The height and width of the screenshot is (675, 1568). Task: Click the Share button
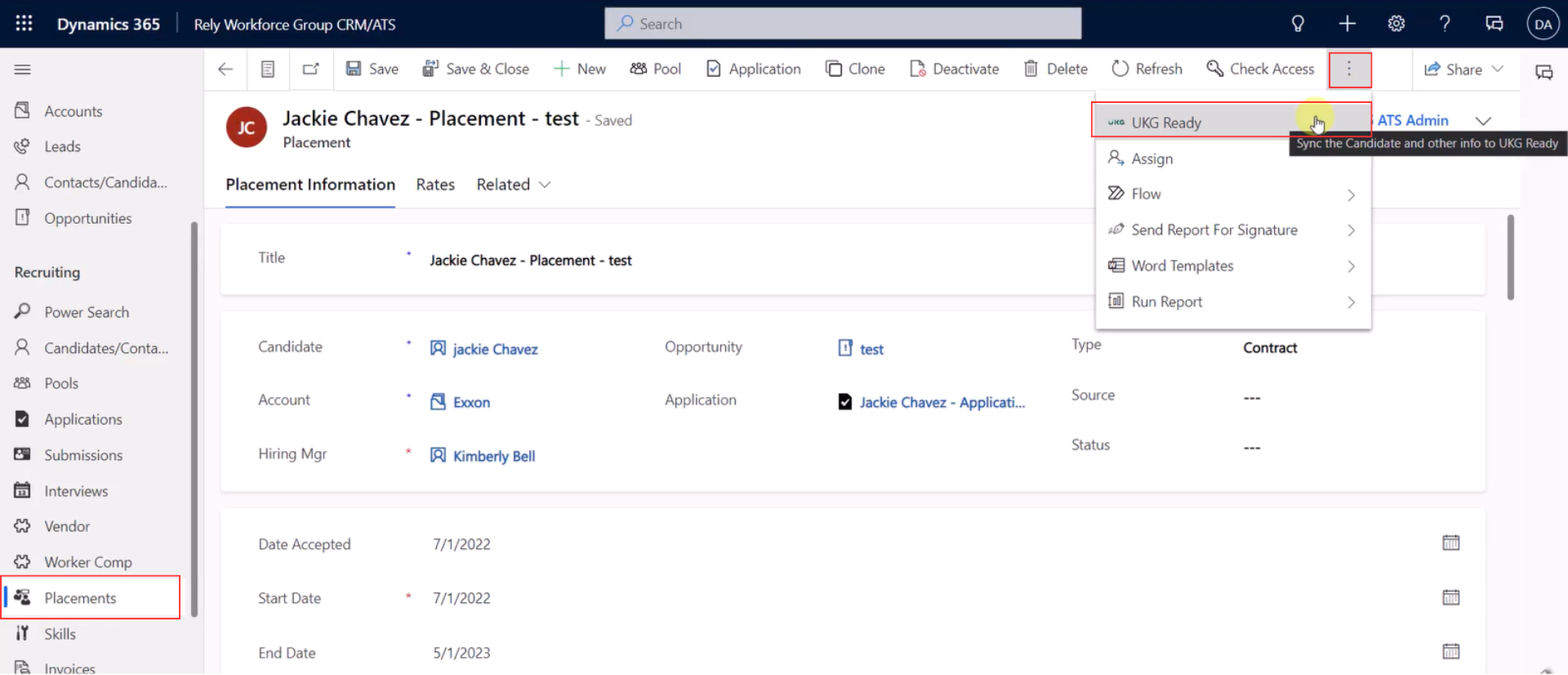click(1454, 69)
